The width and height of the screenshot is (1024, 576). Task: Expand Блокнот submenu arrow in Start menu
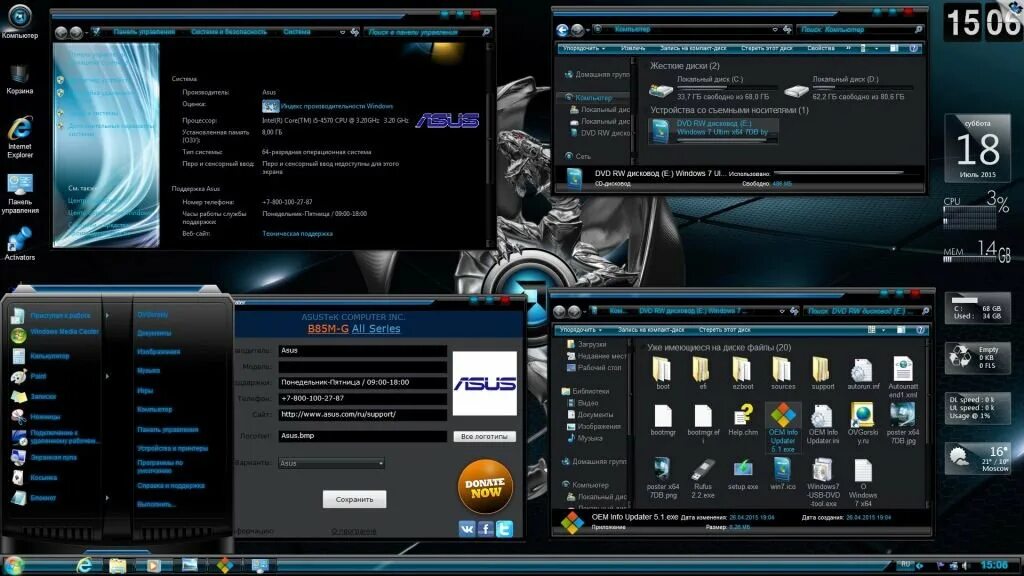(x=107, y=498)
